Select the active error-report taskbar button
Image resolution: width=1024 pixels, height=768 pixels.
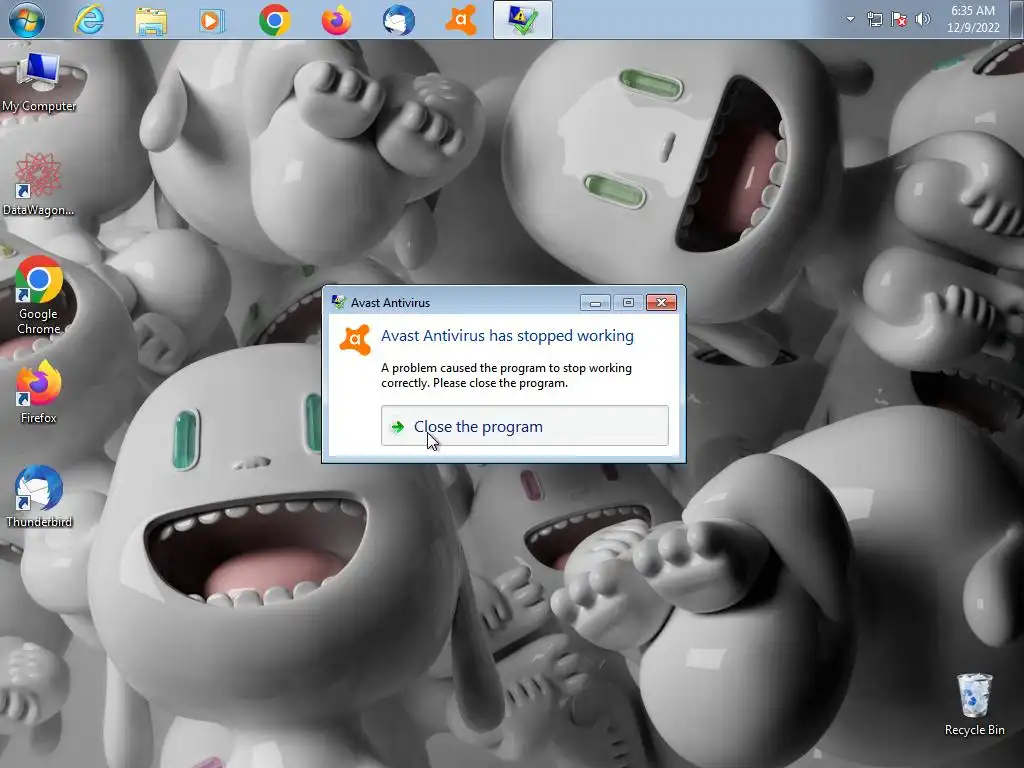(522, 20)
